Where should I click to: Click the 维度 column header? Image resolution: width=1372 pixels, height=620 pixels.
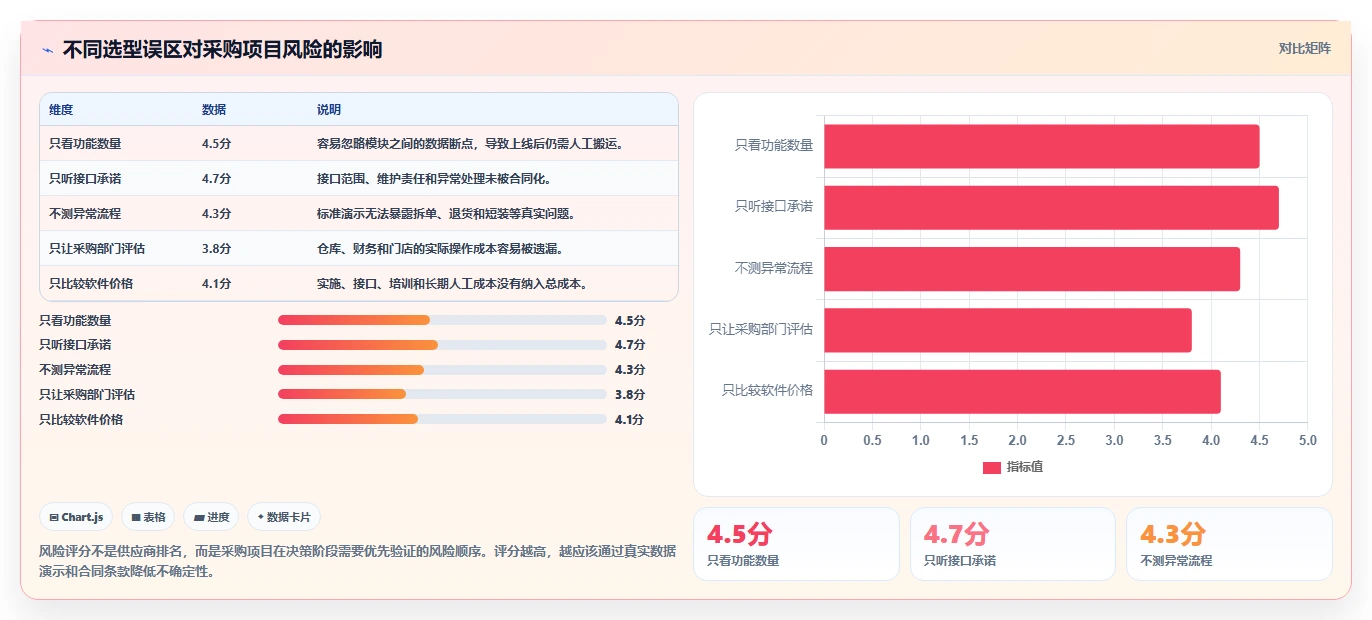click(61, 109)
